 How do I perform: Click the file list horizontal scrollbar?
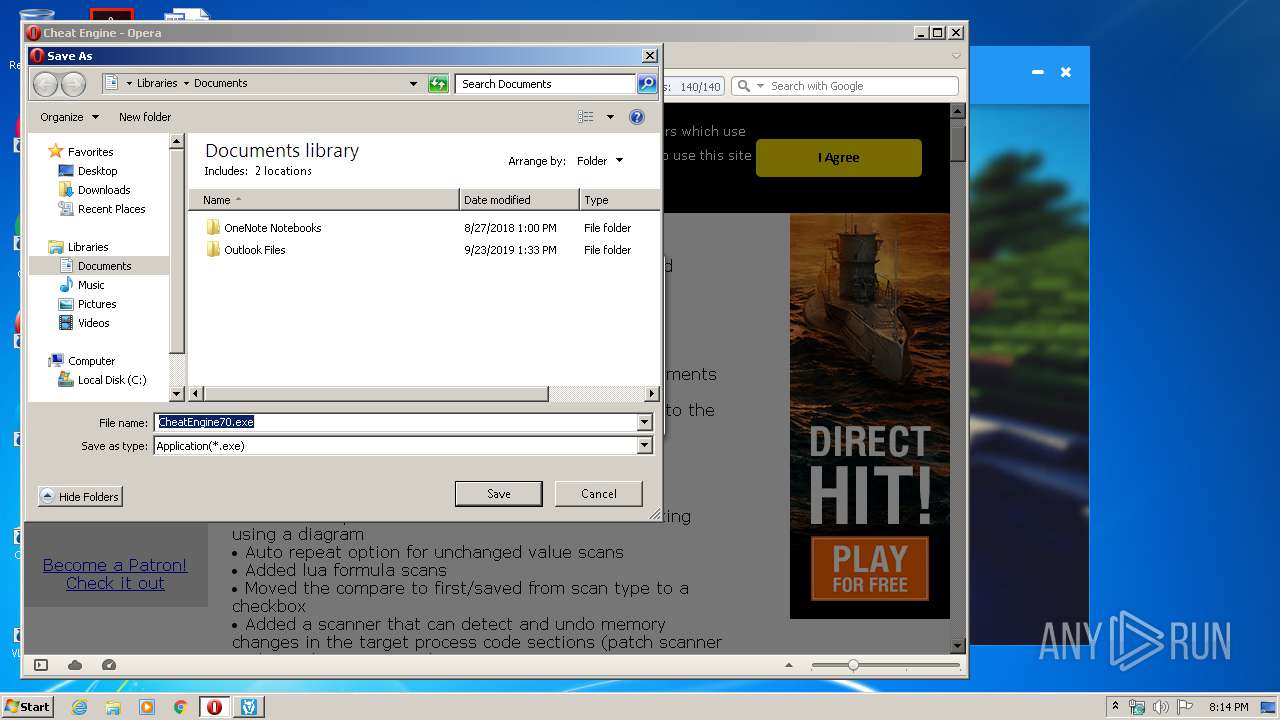[375, 394]
